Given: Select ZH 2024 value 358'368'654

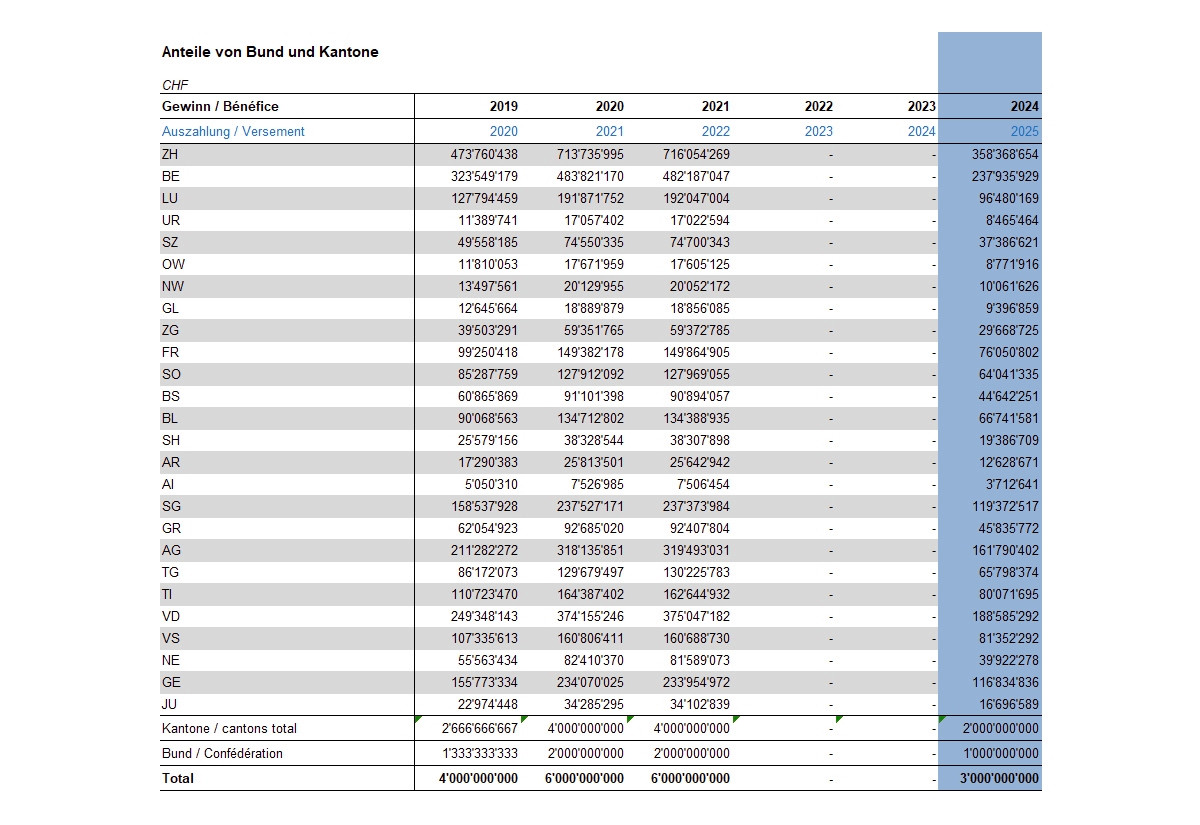Looking at the screenshot, I should tap(1005, 155).
